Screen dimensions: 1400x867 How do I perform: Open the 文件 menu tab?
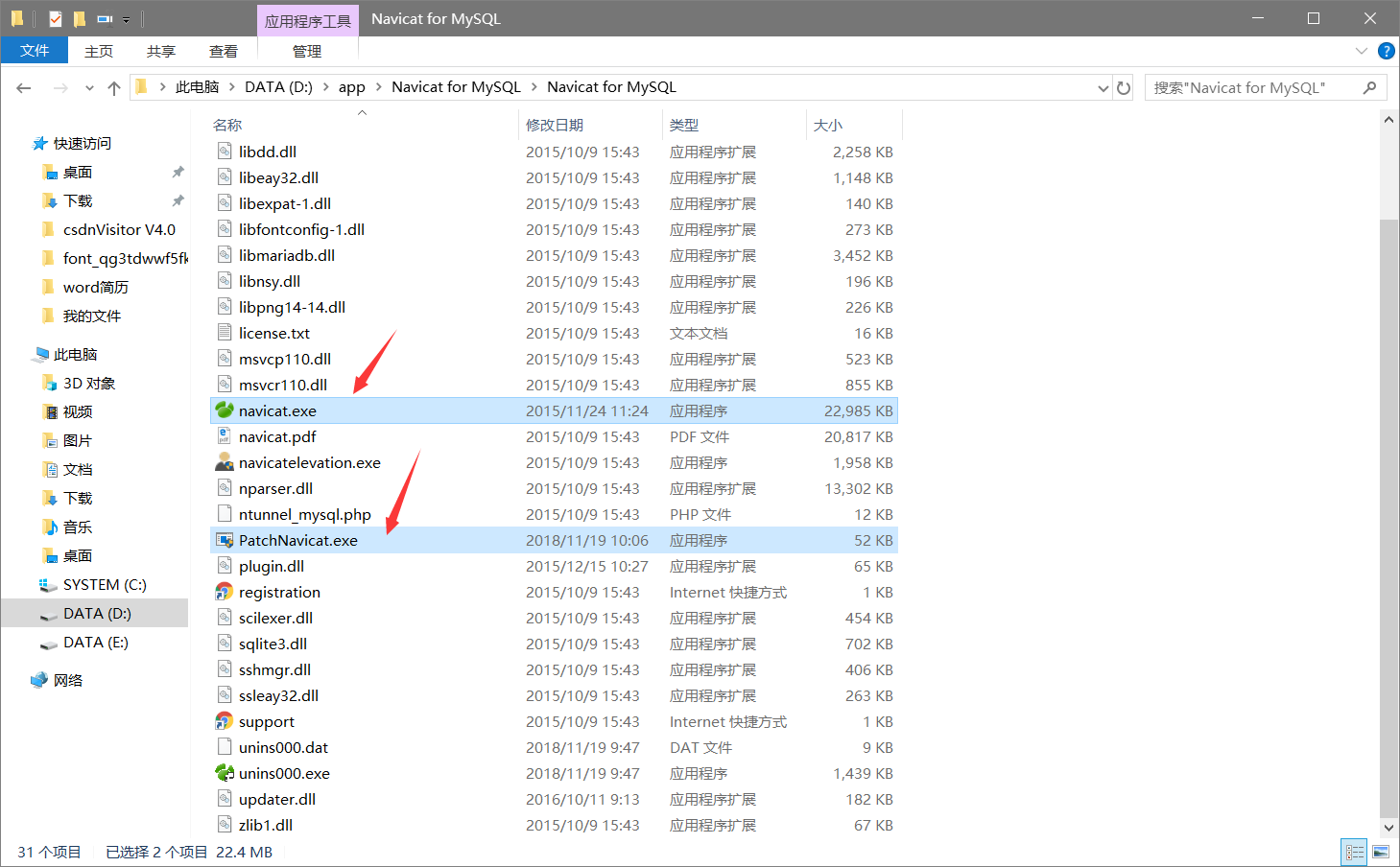tap(35, 50)
